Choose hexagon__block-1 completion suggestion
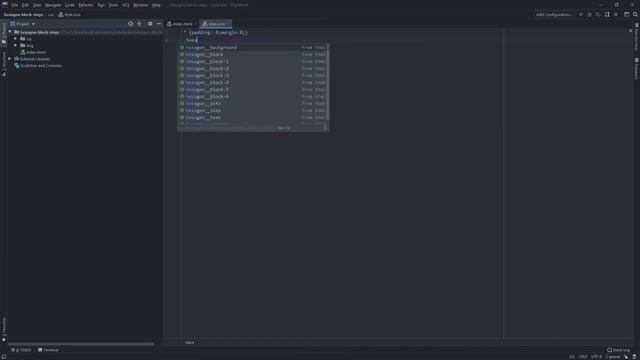Screen dimensions: 640x360 (253, 61)
